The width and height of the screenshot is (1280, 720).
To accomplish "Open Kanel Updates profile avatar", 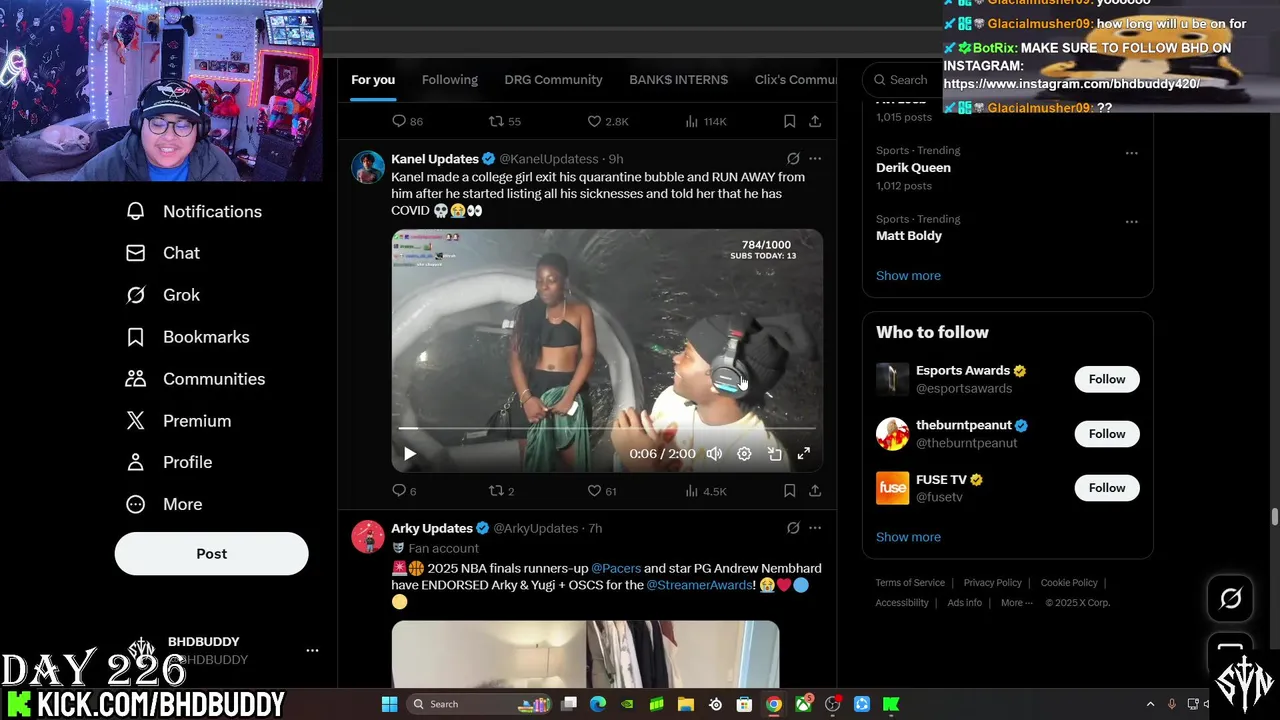I will (368, 168).
